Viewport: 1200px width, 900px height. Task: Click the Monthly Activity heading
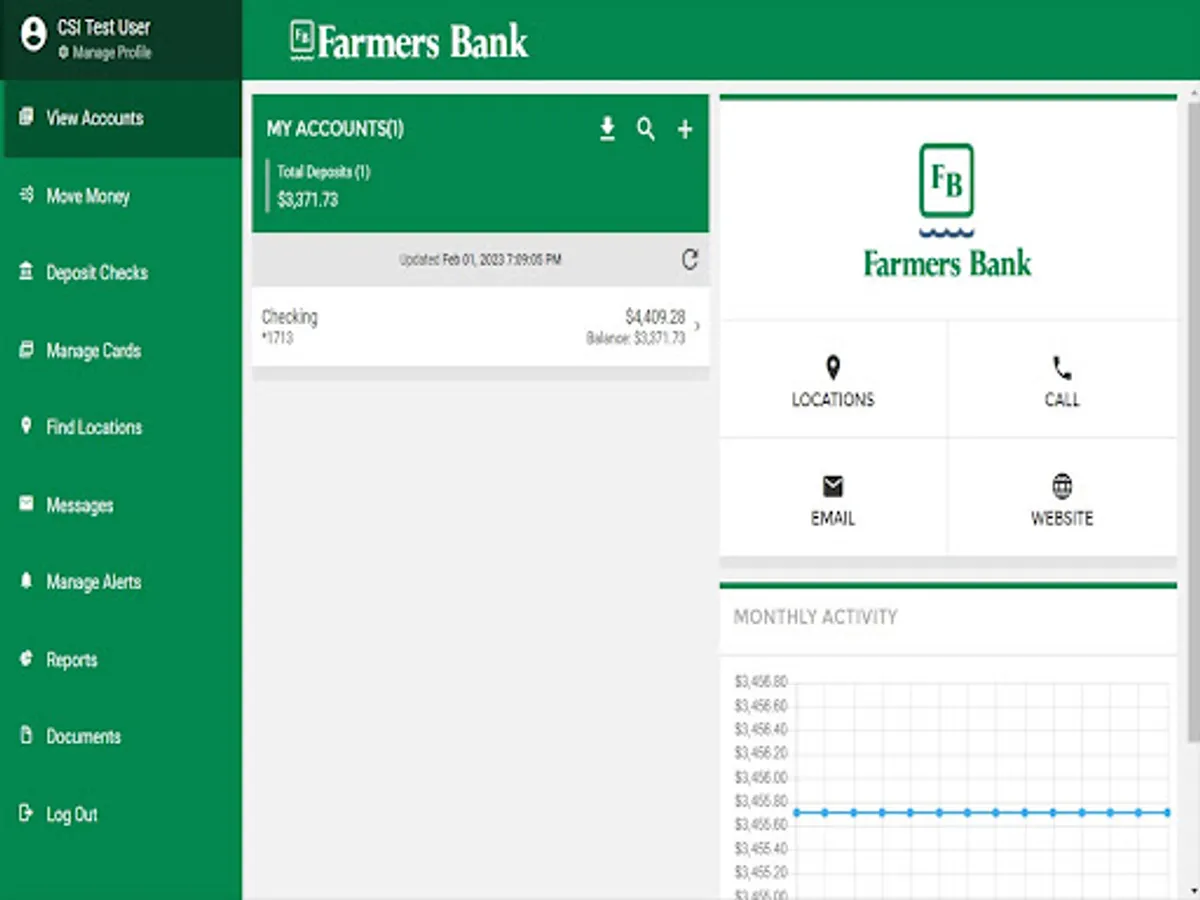click(816, 617)
